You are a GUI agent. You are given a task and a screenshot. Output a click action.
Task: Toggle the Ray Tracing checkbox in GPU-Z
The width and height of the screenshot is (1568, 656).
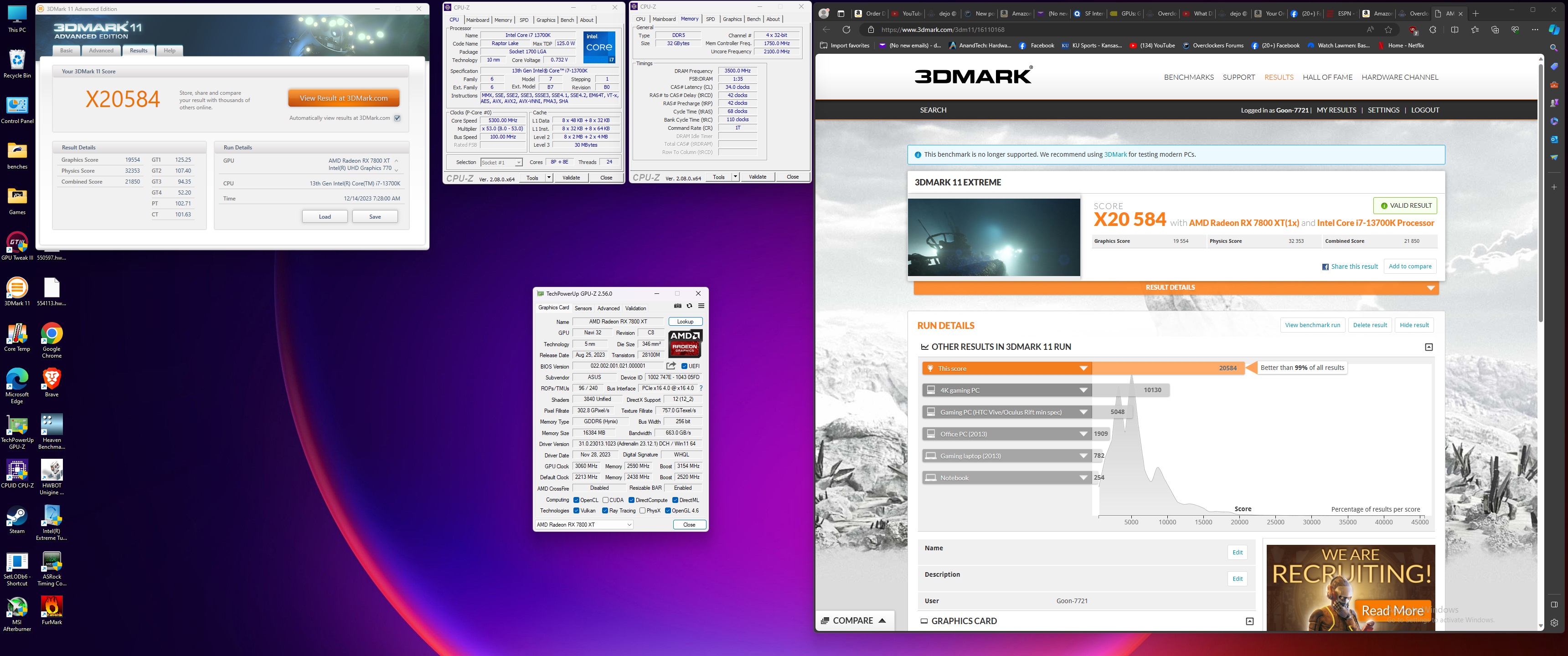point(605,511)
